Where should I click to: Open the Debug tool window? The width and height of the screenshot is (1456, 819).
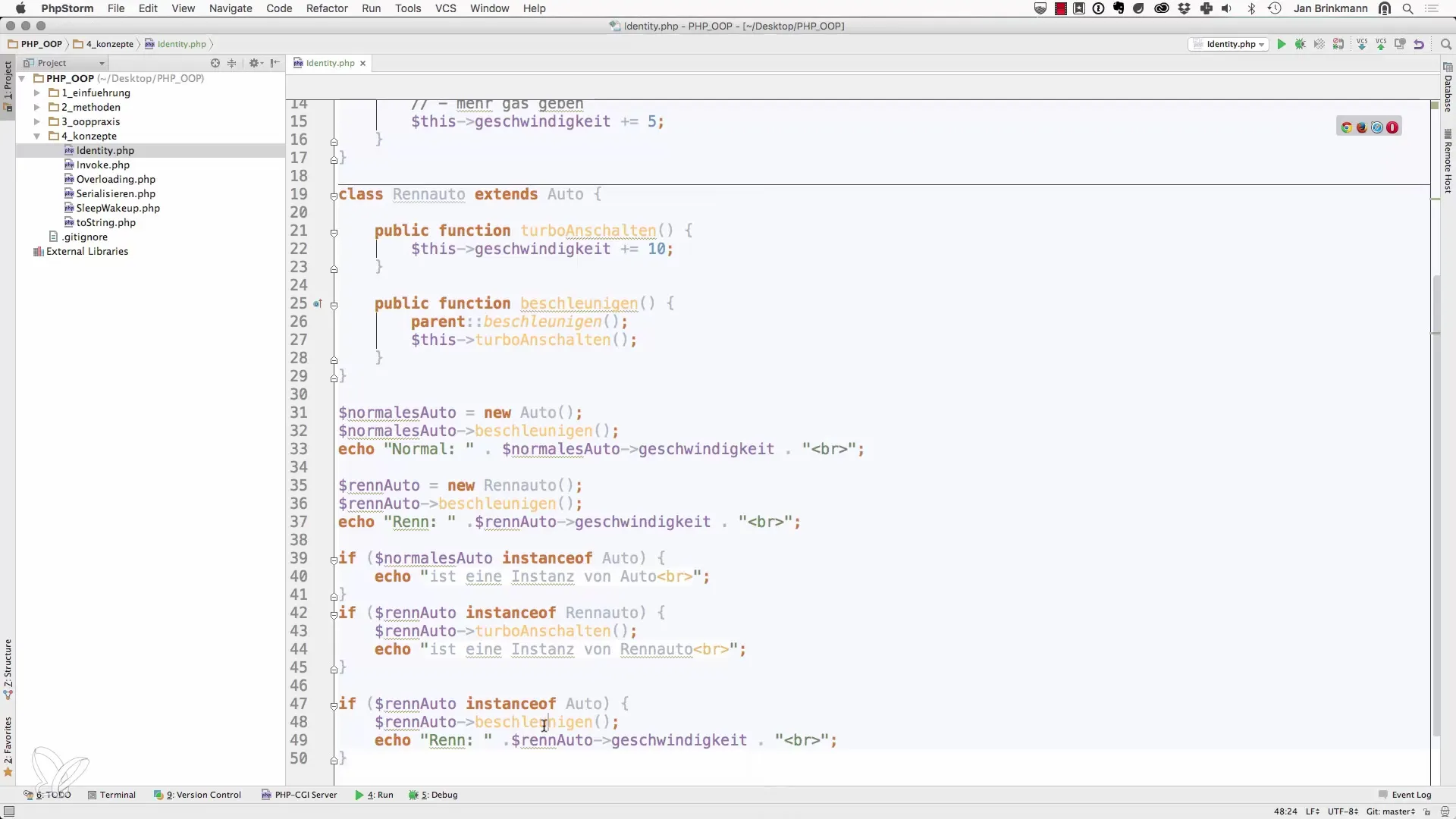point(433,795)
